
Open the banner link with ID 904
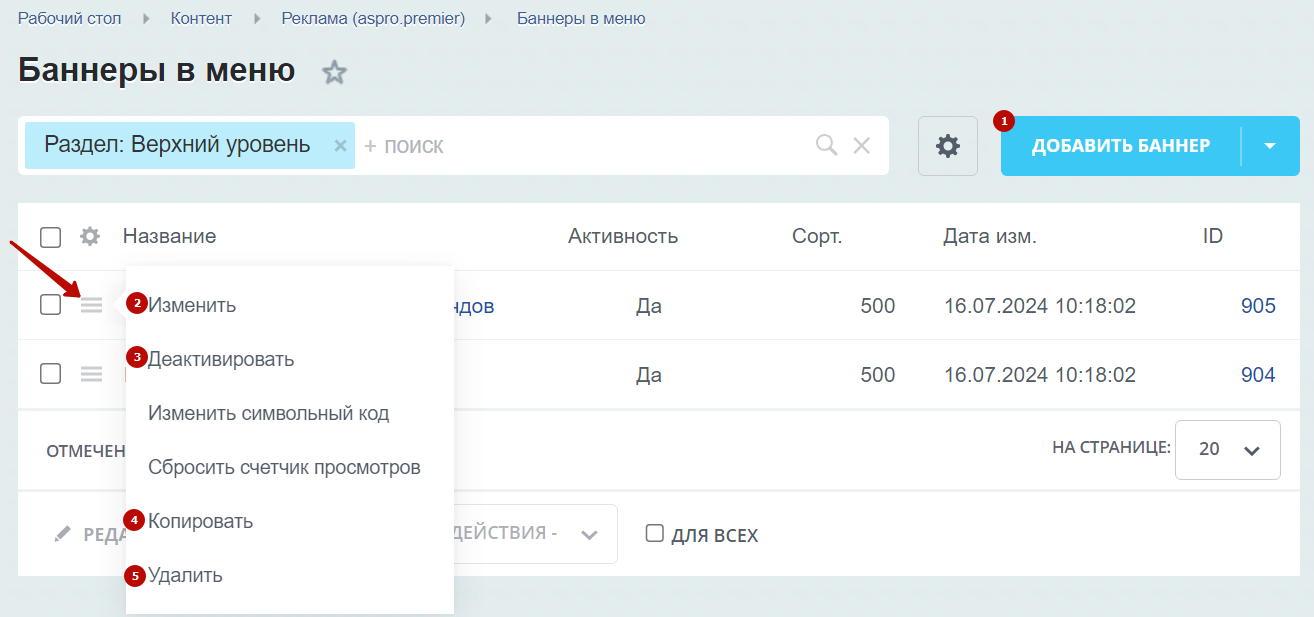(x=1258, y=375)
